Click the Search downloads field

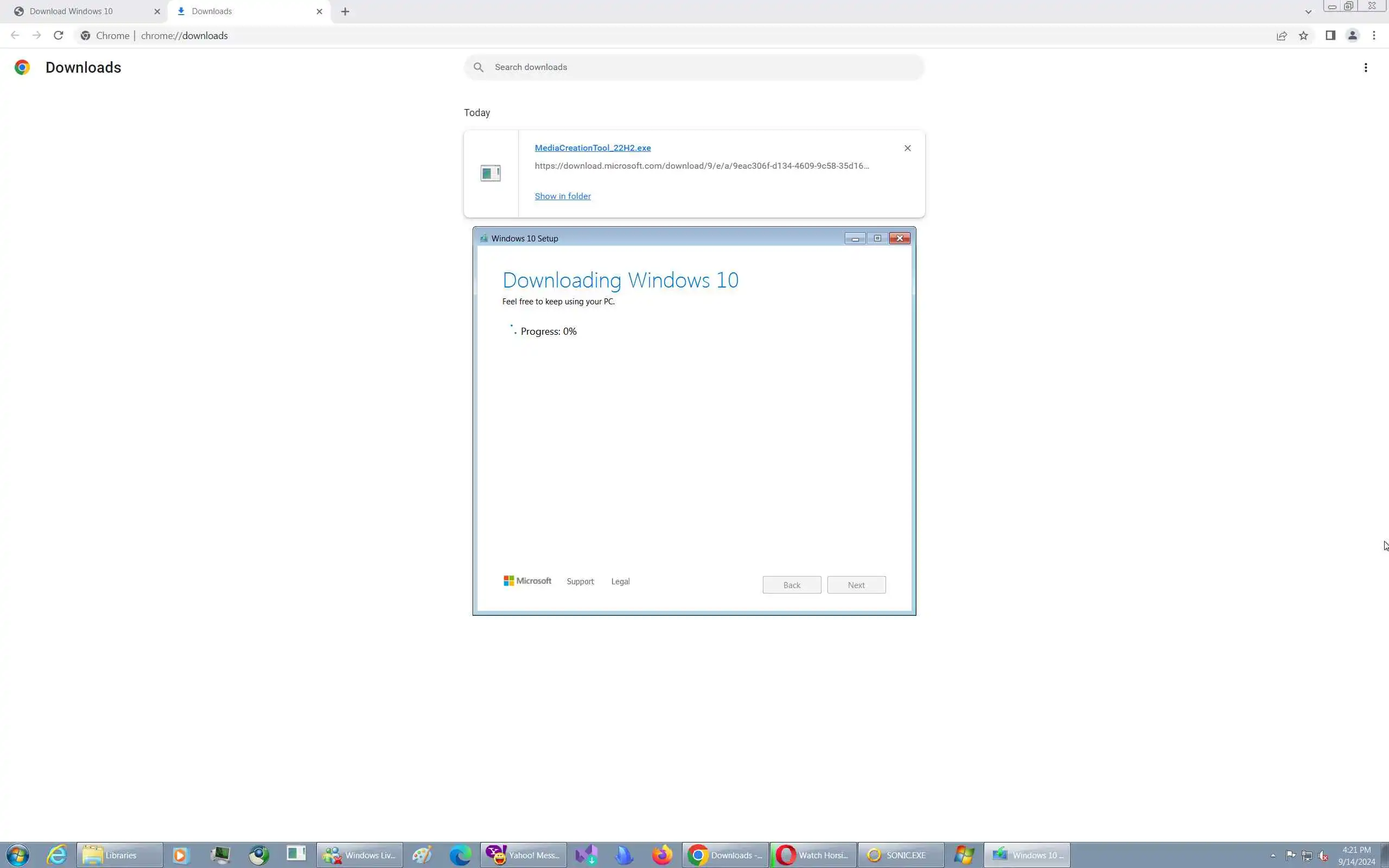coord(694,67)
